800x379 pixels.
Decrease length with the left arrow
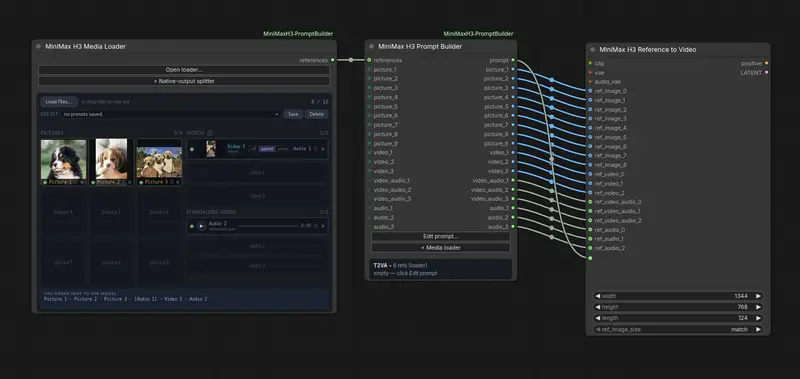(598, 318)
